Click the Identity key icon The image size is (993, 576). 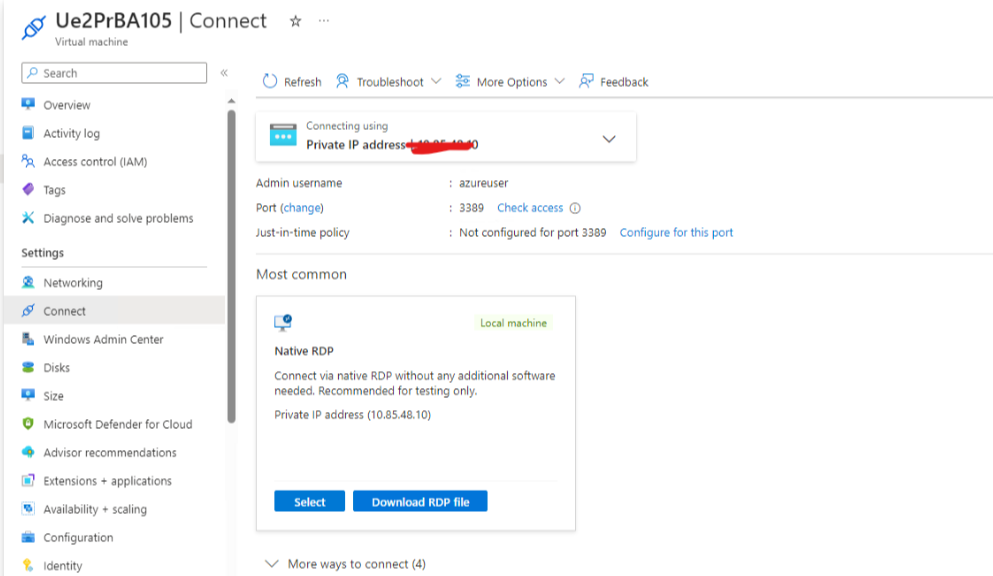click(x=28, y=565)
